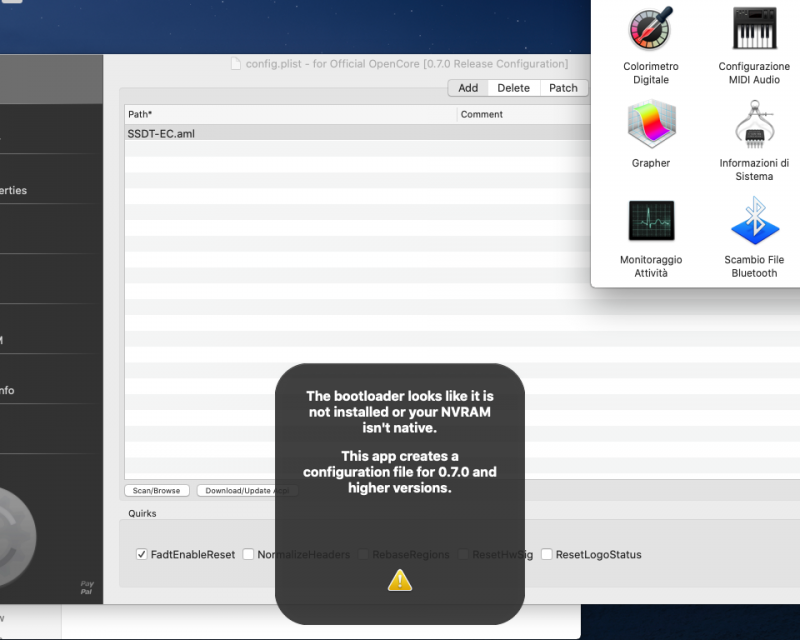Enable the NormalizeHeaders quirk checkbox
Image resolution: width=800 pixels, height=640 pixels.
tap(248, 554)
